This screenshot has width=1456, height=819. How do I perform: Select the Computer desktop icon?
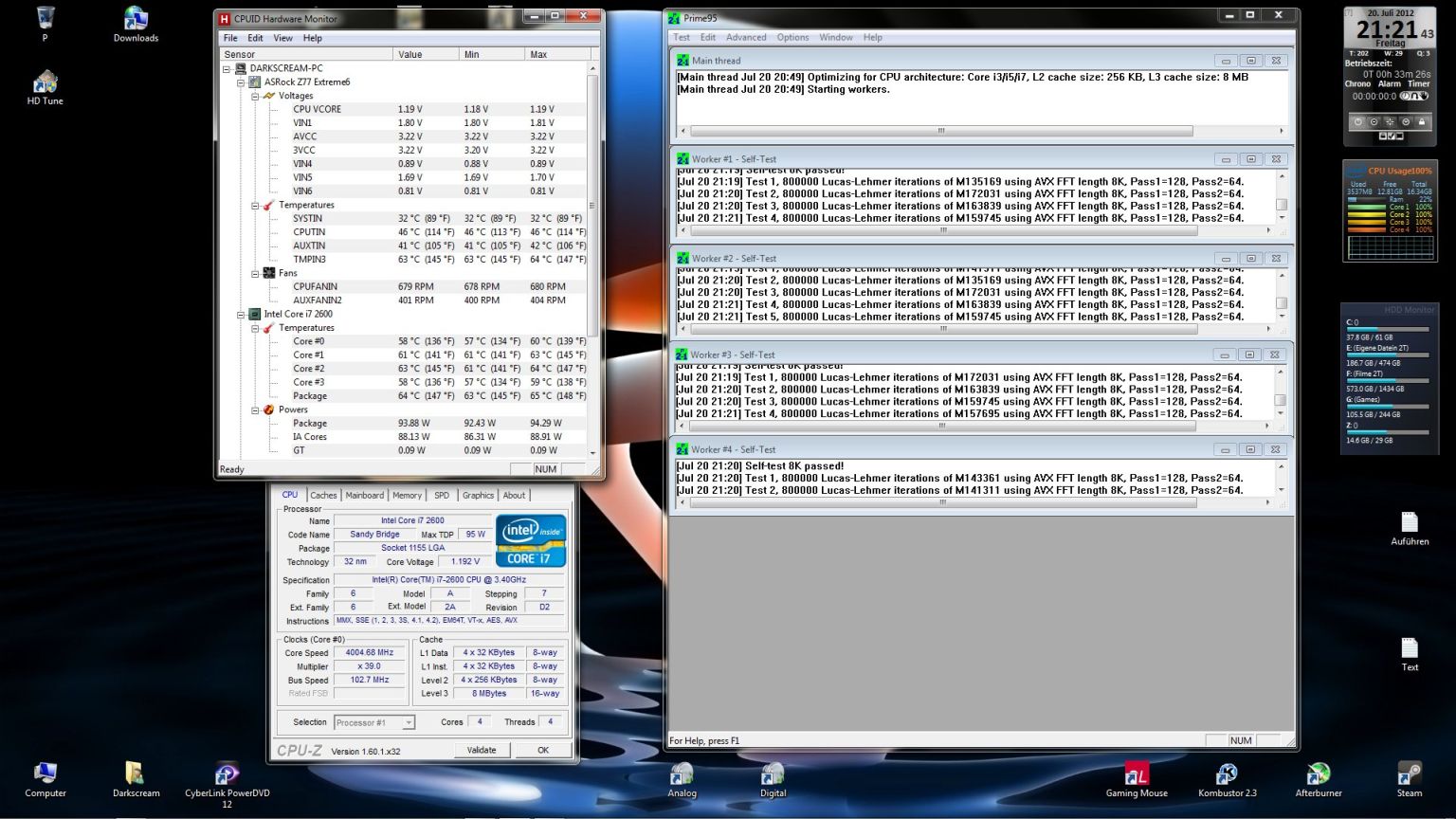click(x=45, y=780)
